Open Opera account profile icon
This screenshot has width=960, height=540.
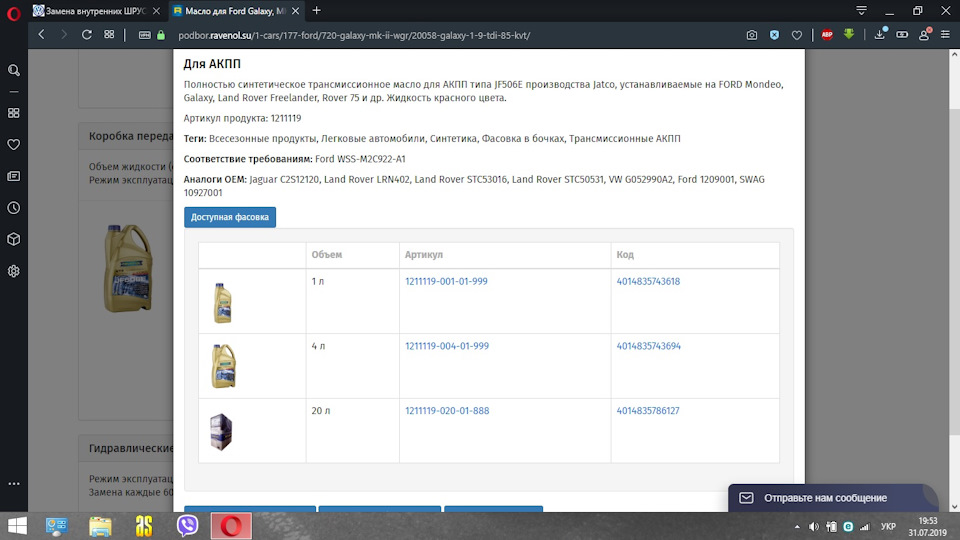click(x=924, y=35)
